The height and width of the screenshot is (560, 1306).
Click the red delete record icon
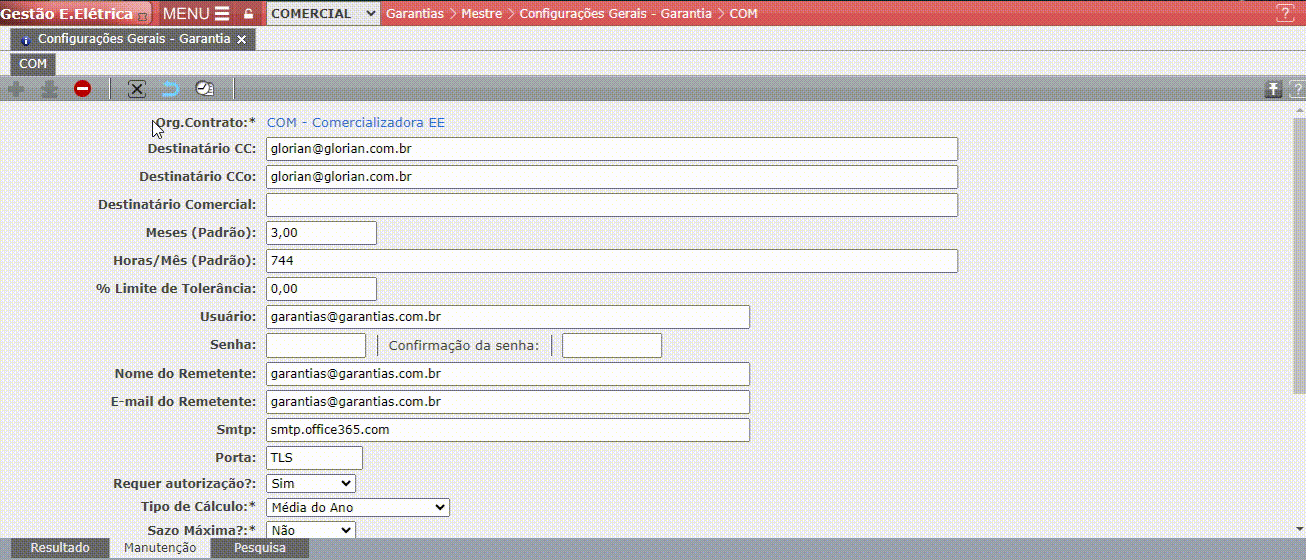pyautogui.click(x=82, y=89)
